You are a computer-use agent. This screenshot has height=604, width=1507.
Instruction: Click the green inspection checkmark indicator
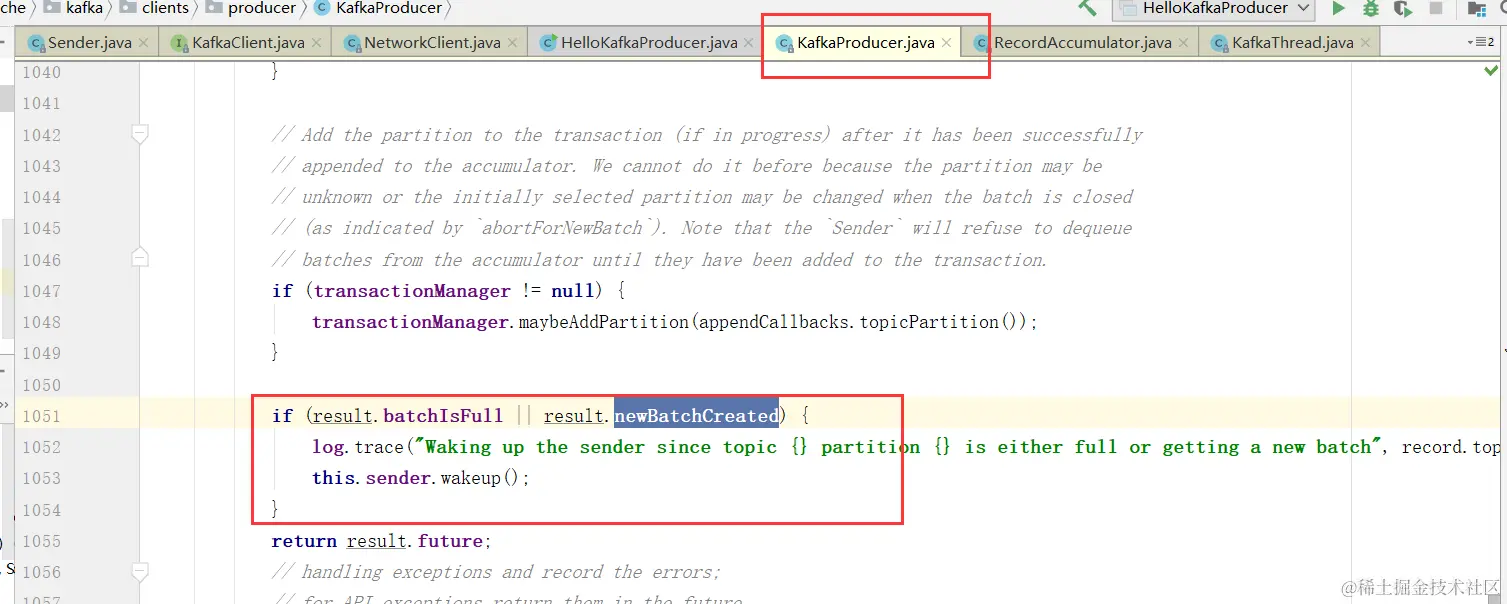point(1491,71)
